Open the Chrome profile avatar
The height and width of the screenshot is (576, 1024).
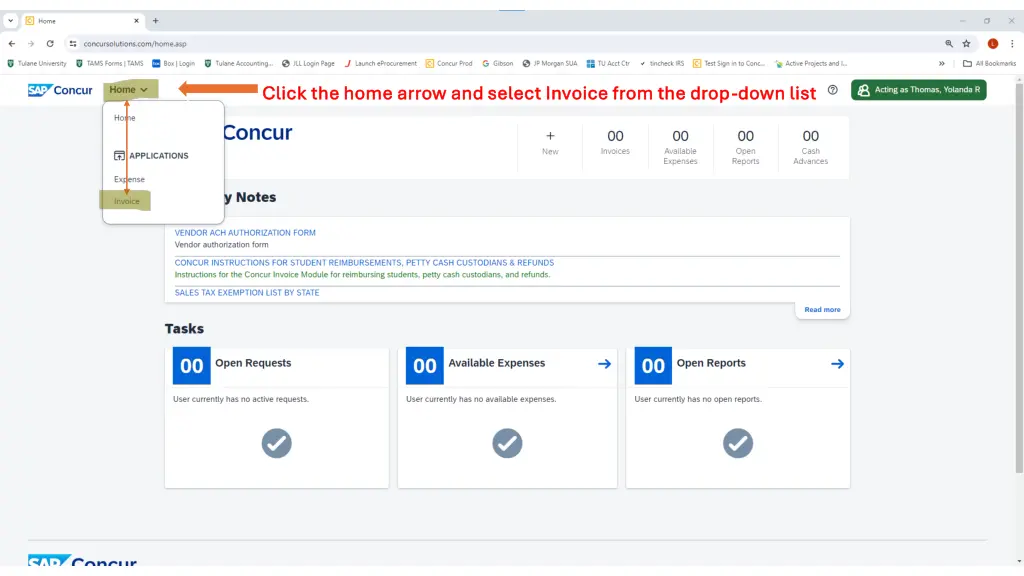coord(993,44)
